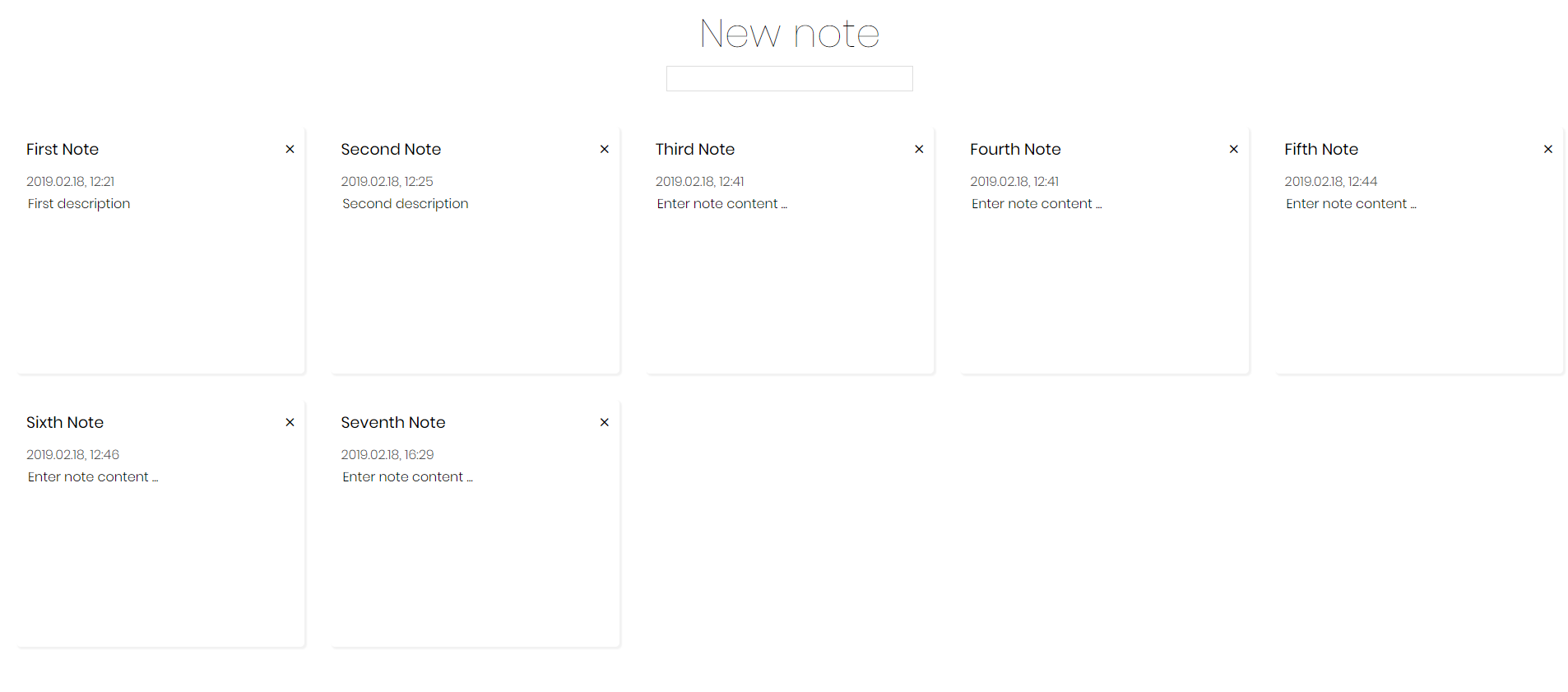Delete the First Note card
This screenshot has height=692, width=1568.
coord(290,149)
